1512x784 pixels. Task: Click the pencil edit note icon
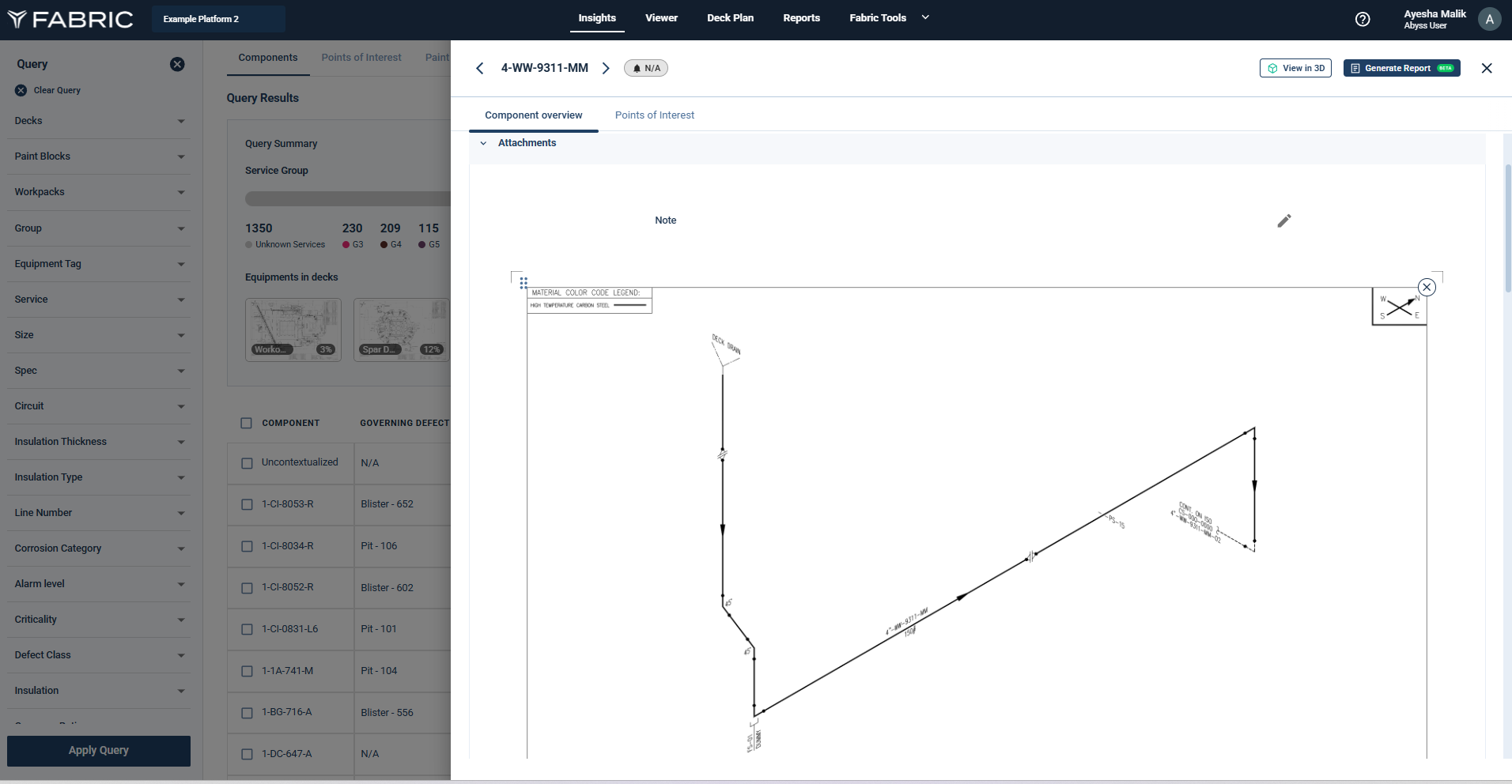[x=1283, y=221]
